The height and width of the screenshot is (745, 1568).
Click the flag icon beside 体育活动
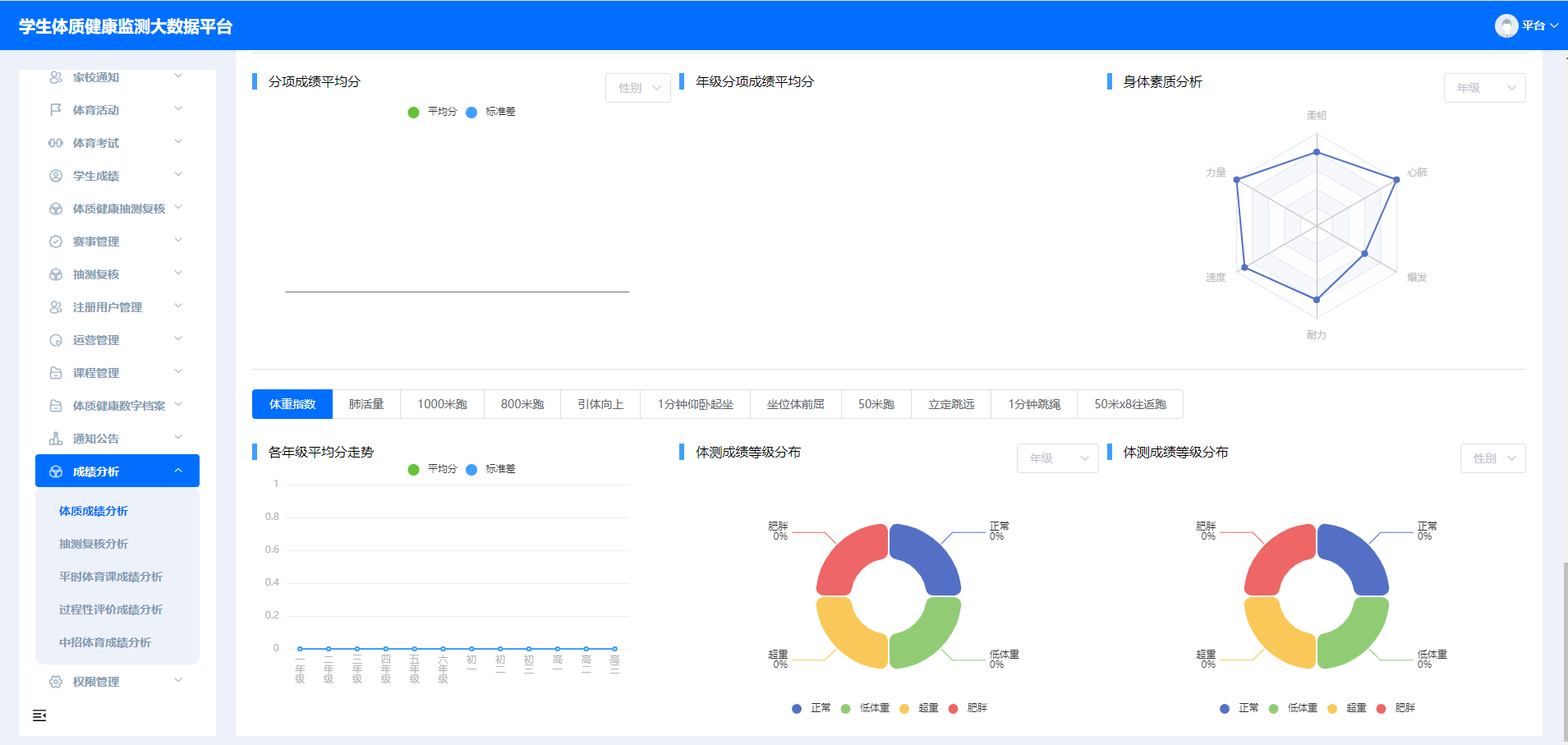(56, 110)
